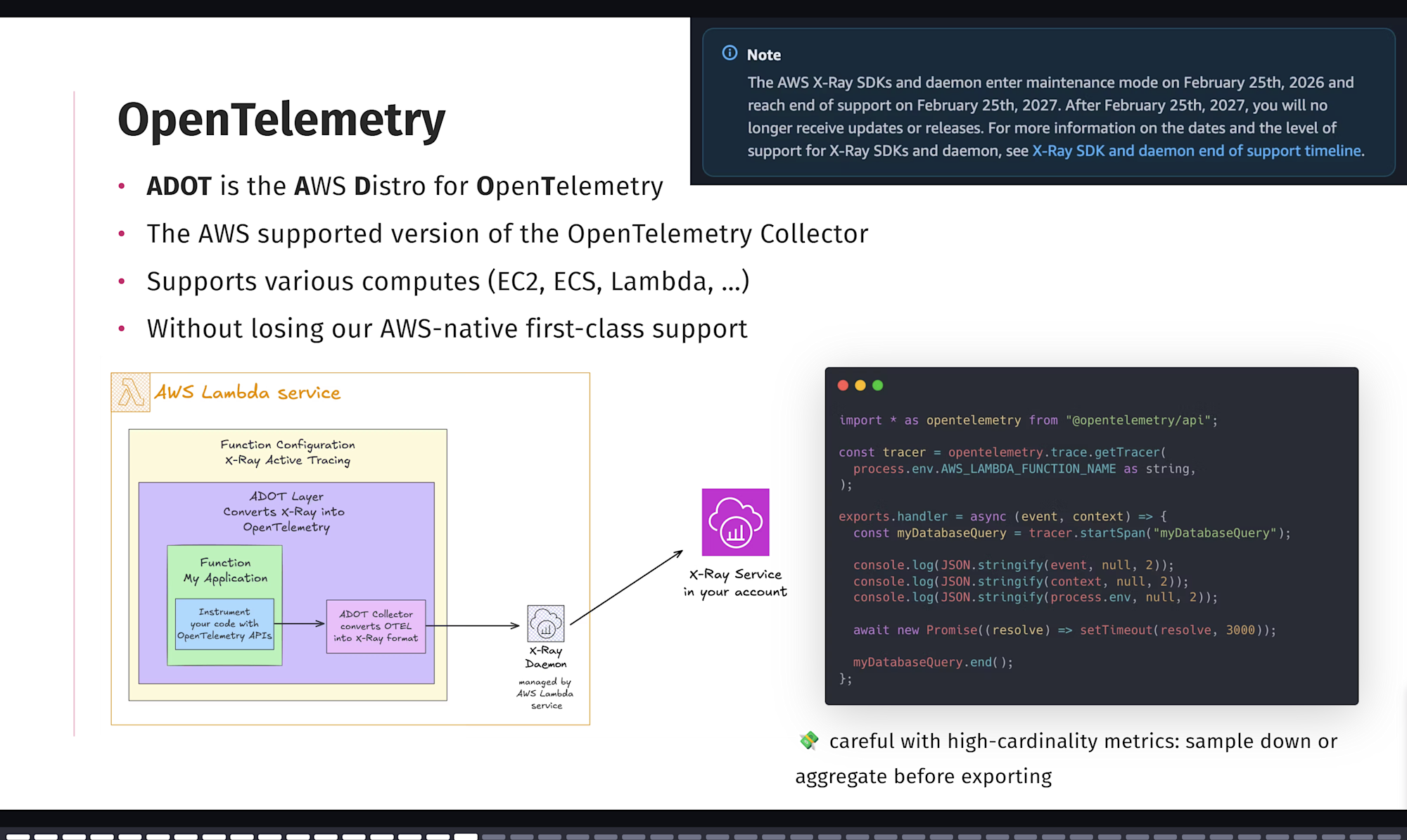Select the ADOT Layer purple panel
The width and height of the screenshot is (1407, 840).
[x=286, y=511]
